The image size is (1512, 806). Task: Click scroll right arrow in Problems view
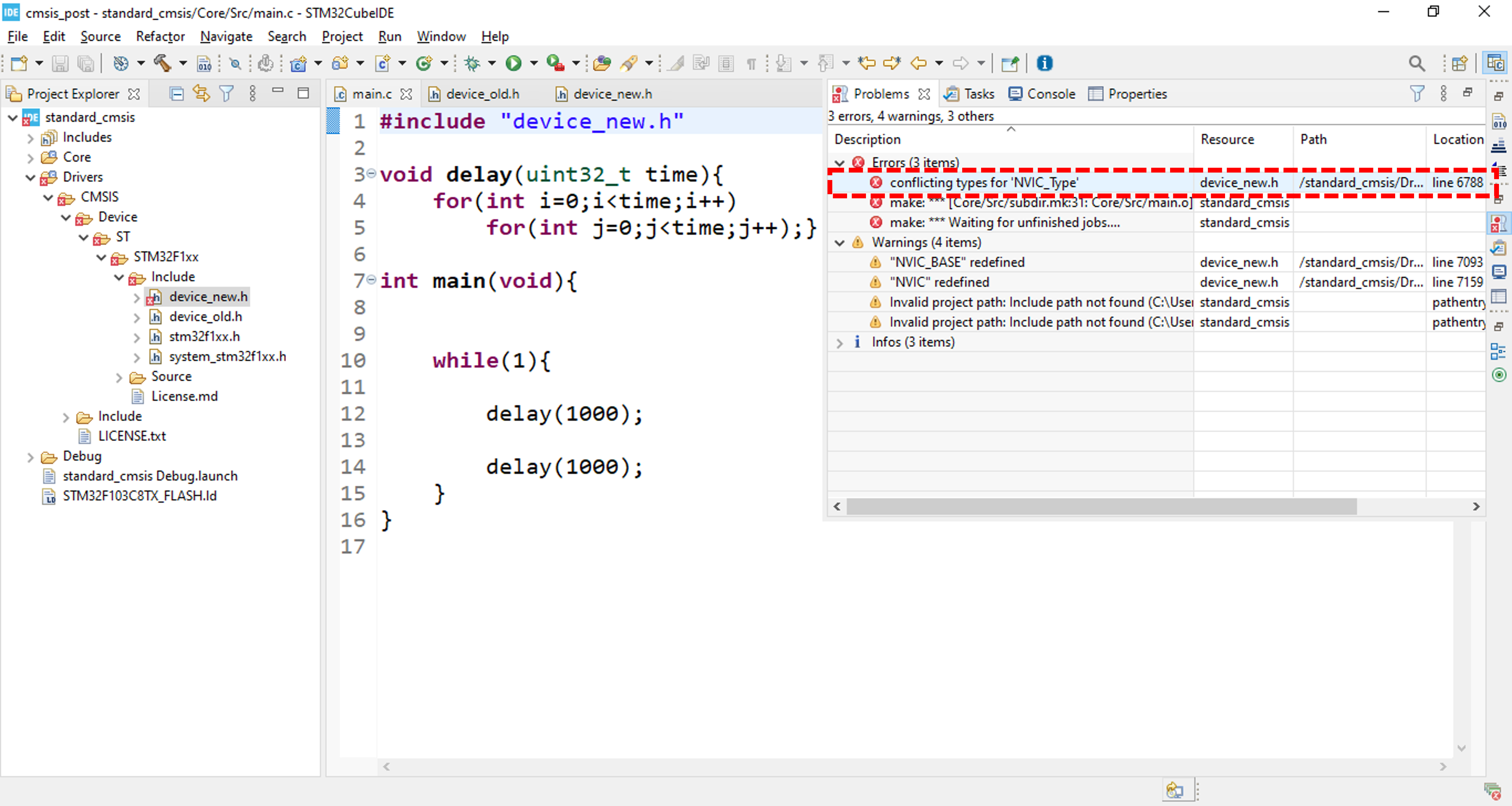[1476, 507]
